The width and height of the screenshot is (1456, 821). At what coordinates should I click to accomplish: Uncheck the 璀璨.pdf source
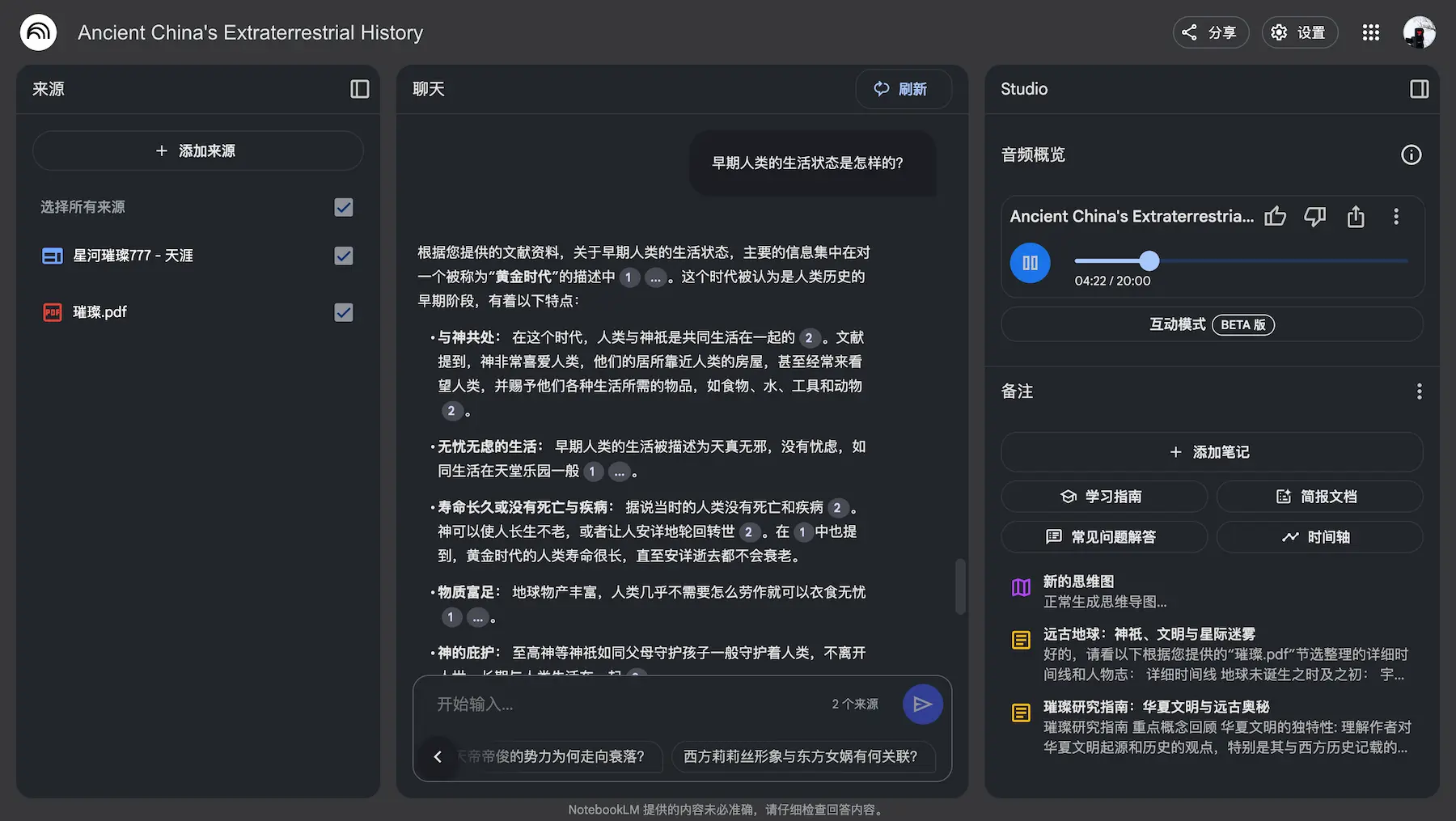344,312
